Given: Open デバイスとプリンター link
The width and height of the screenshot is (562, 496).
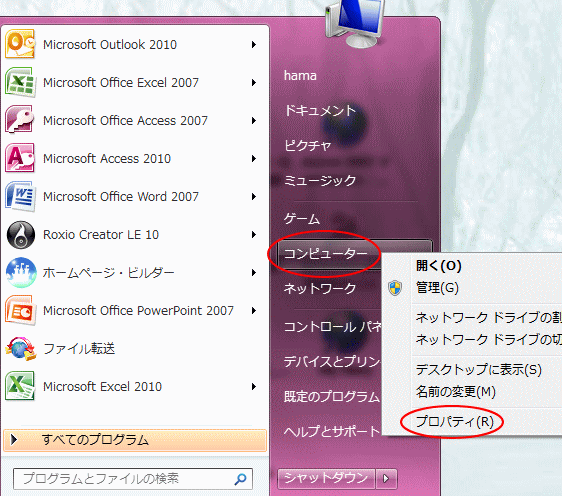Looking at the screenshot, I should [x=332, y=361].
